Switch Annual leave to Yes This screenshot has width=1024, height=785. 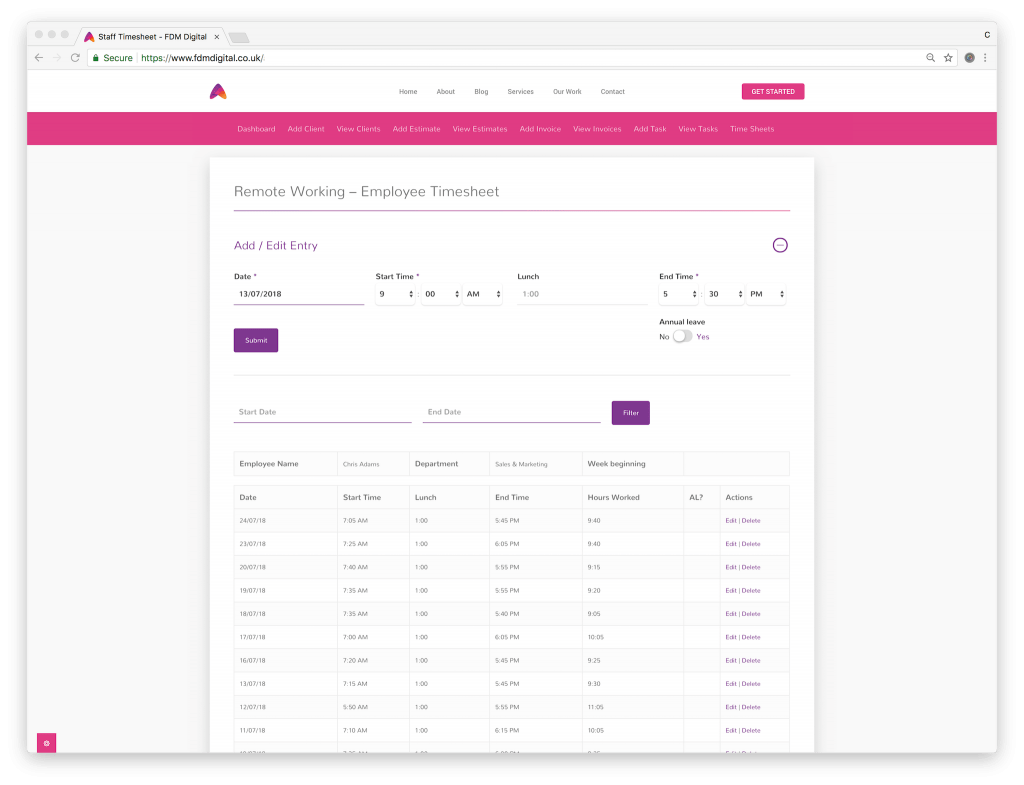684,336
